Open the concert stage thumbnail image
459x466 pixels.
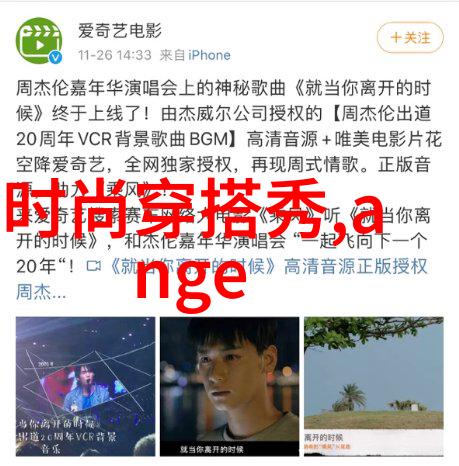[x=85, y=387]
